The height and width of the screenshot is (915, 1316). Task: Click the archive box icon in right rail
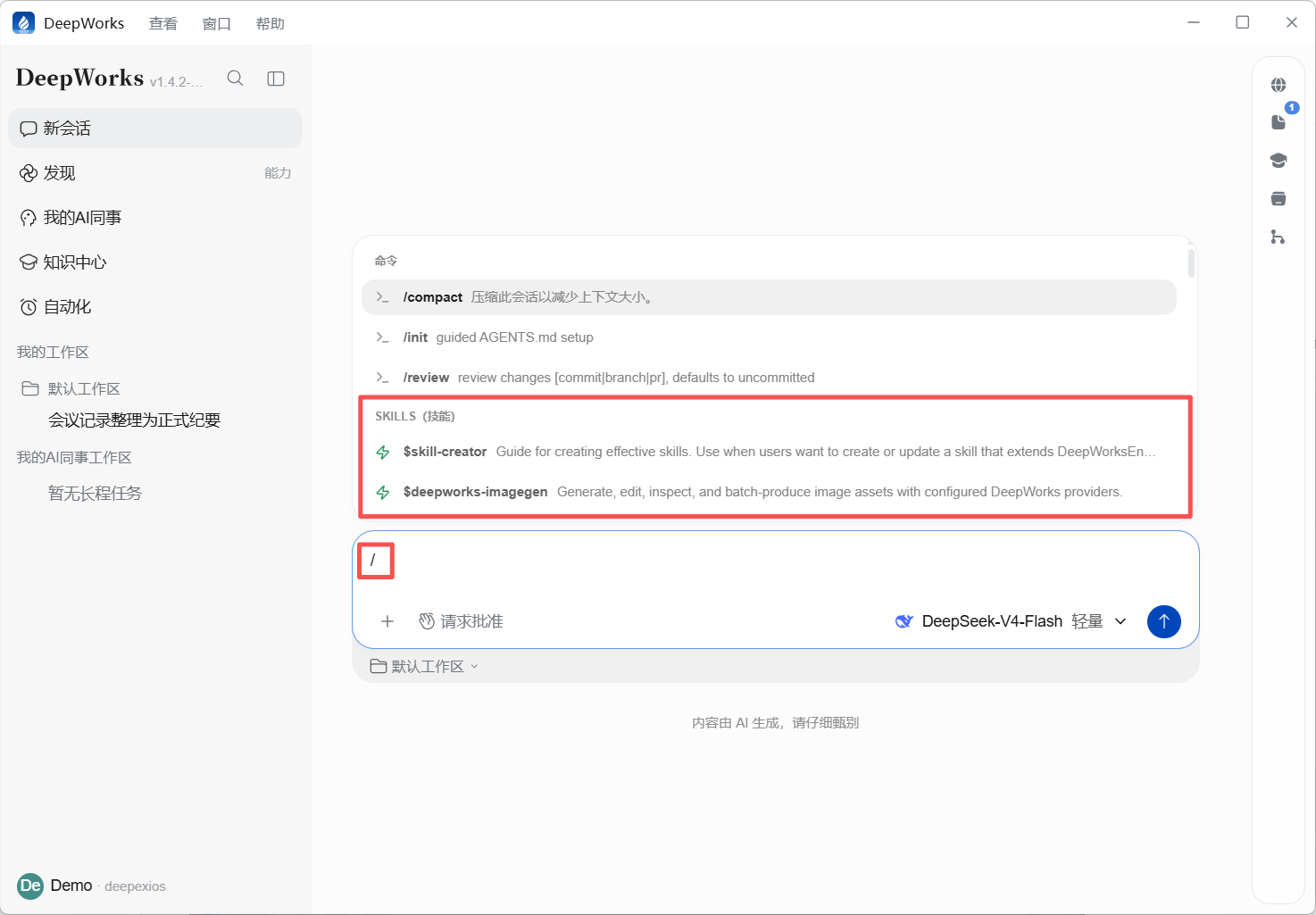(x=1279, y=198)
